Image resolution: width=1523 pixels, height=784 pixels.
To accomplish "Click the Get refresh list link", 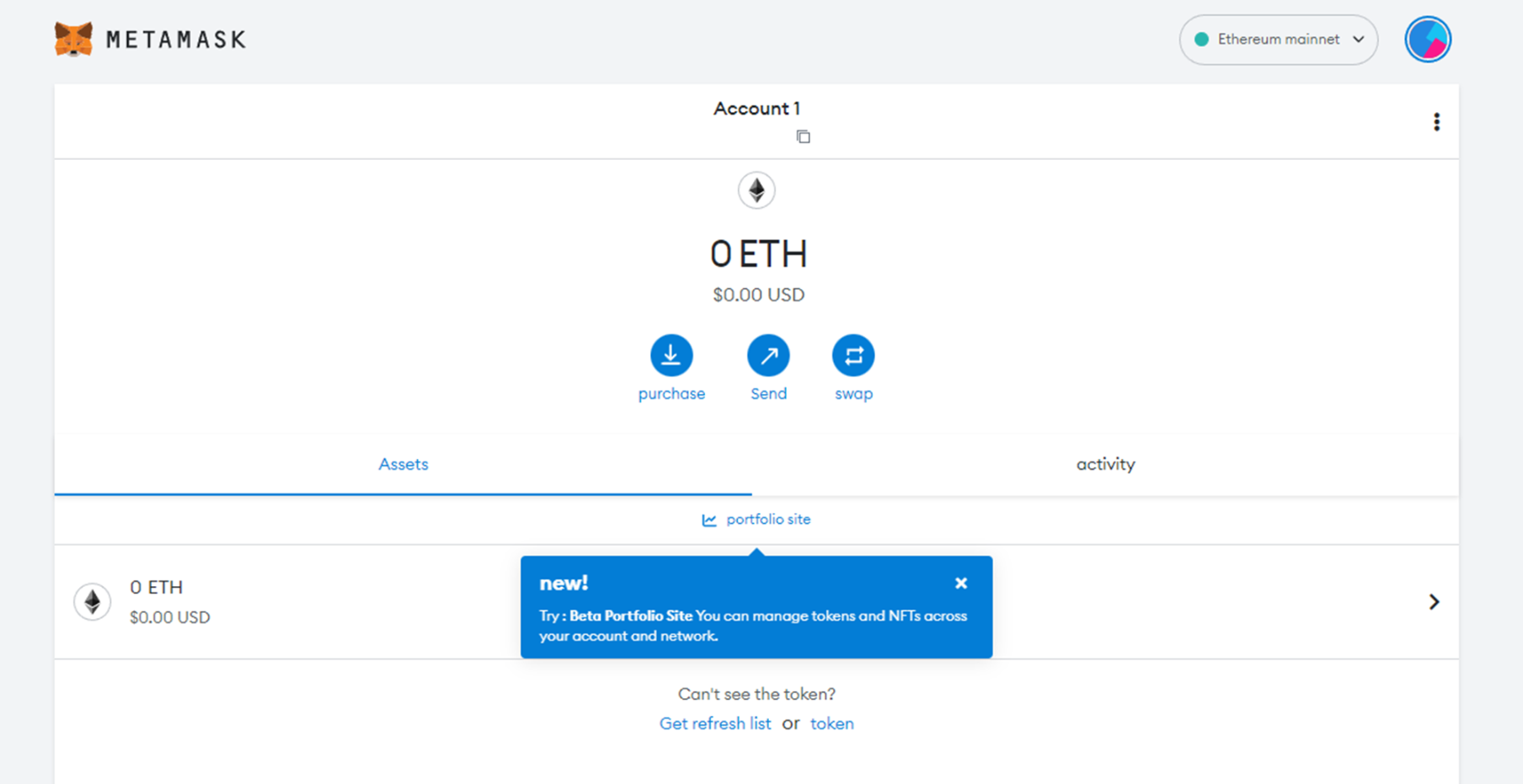I will 714,723.
